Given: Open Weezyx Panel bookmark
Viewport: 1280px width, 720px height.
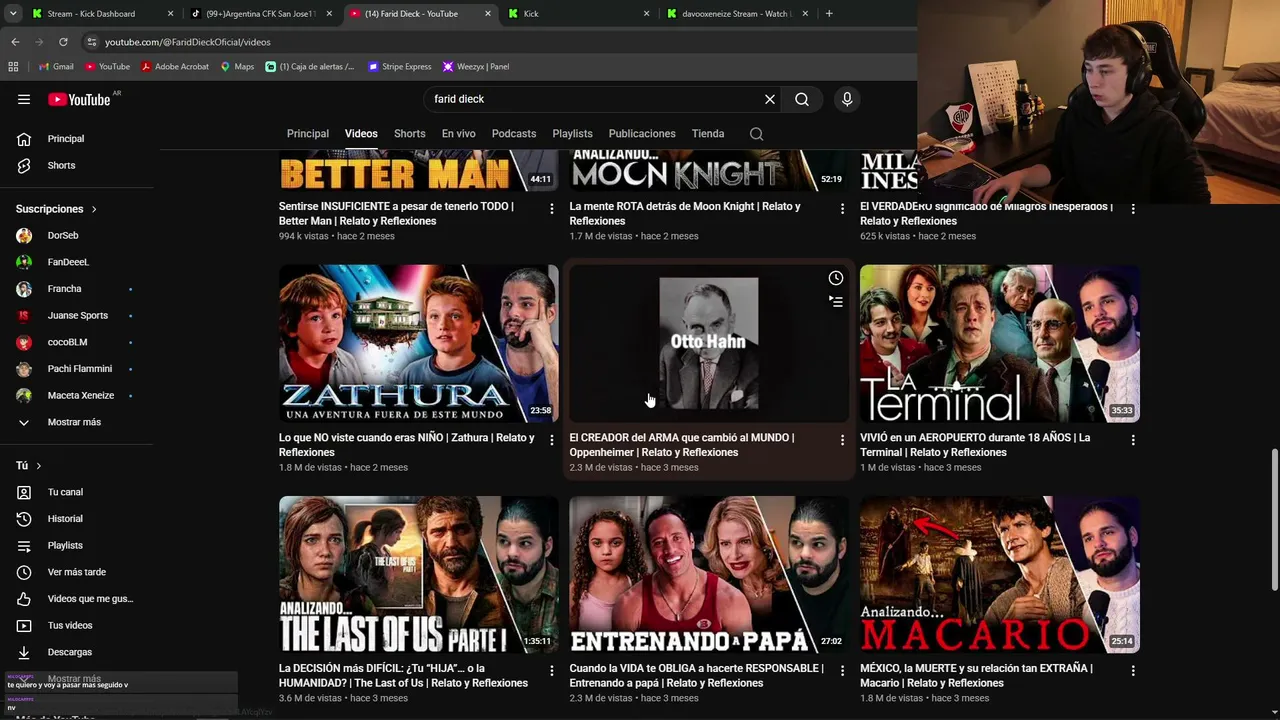Looking at the screenshot, I should point(476,67).
